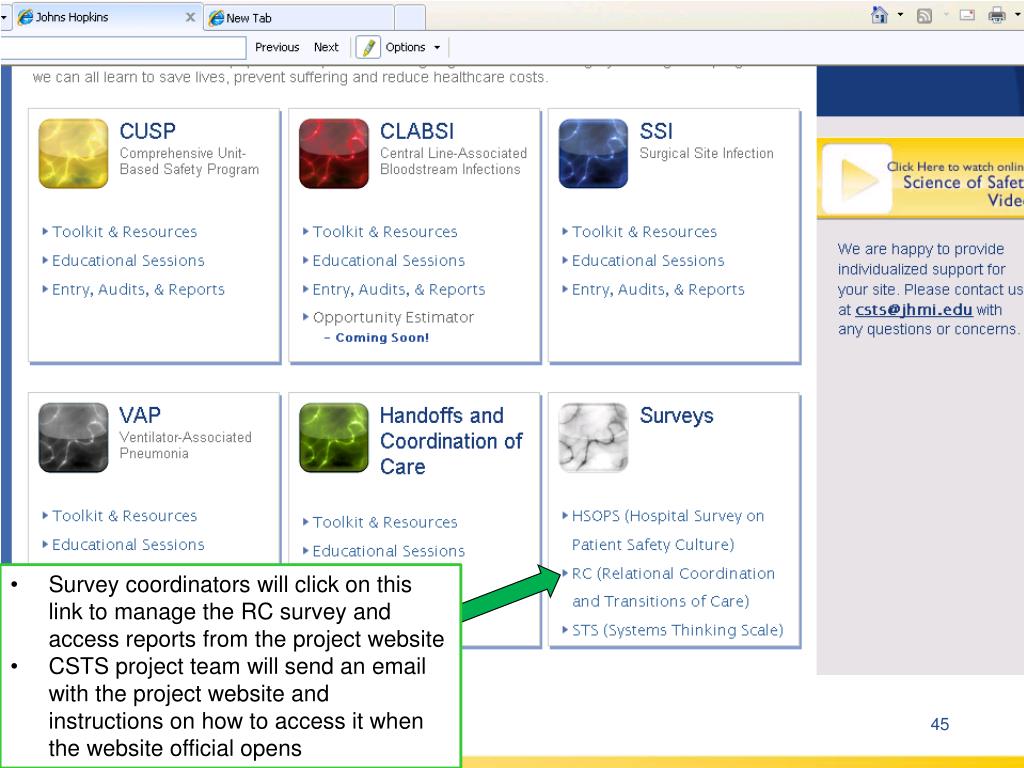Open SSI Toolkit & Resources link
The width and height of the screenshot is (1024, 768).
pos(644,232)
